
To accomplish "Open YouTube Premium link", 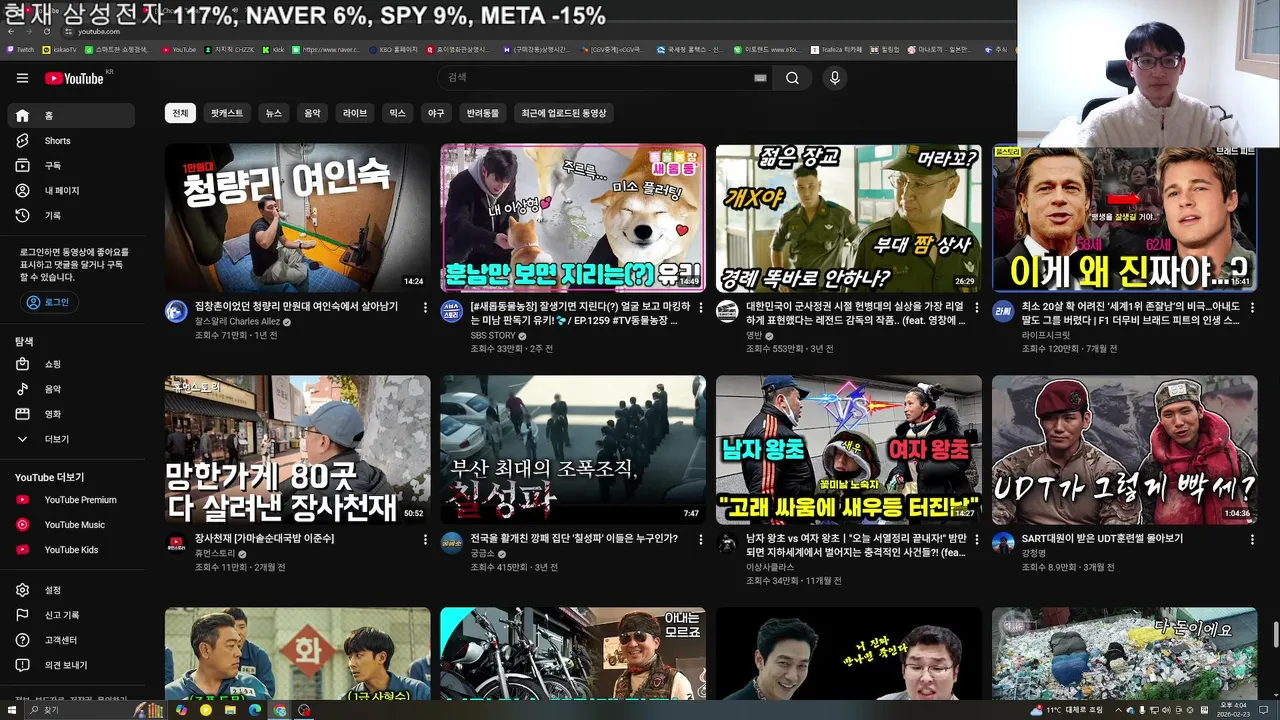I will (x=69, y=500).
